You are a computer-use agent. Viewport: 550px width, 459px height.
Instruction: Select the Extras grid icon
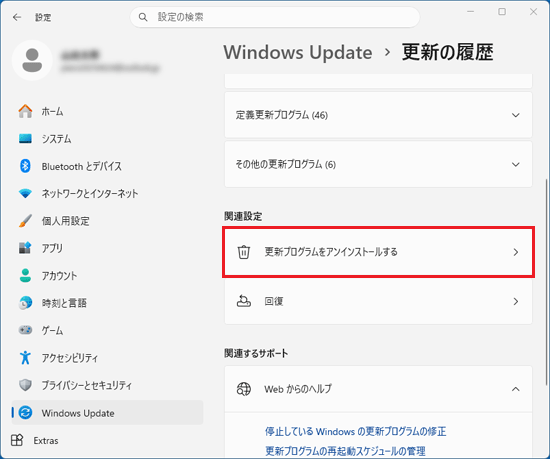coord(17,440)
